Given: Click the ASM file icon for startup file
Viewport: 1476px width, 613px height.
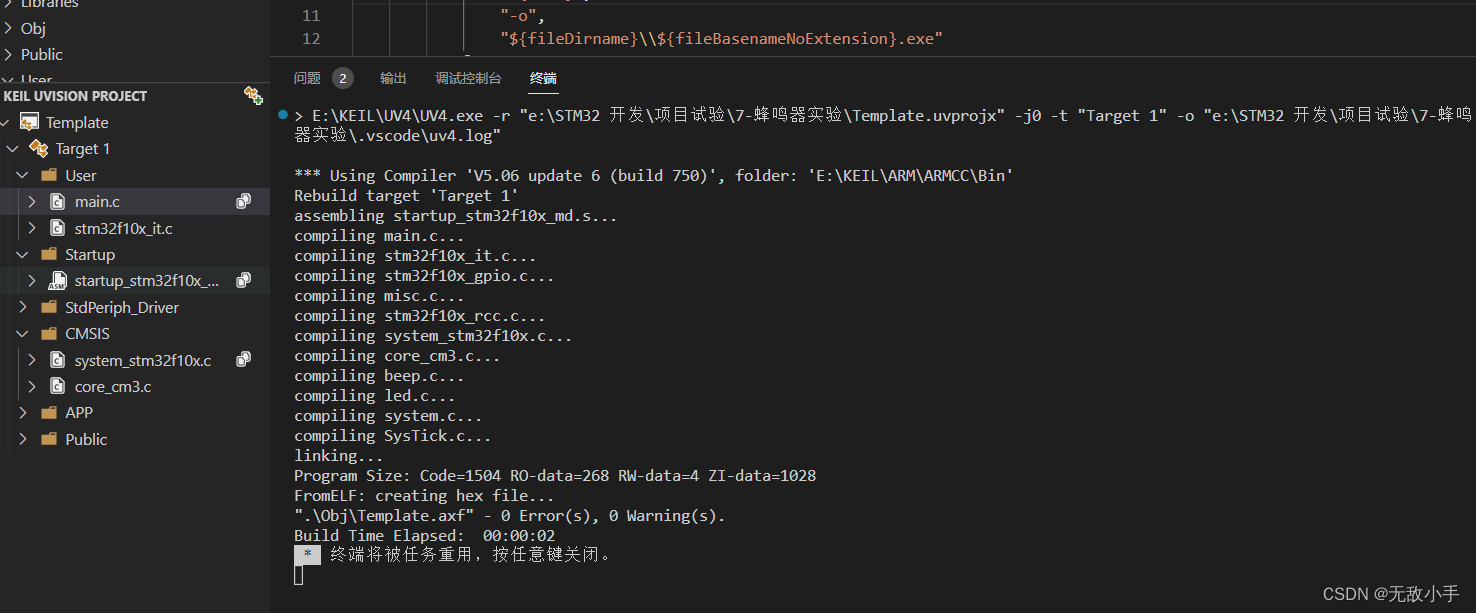Looking at the screenshot, I should [58, 281].
